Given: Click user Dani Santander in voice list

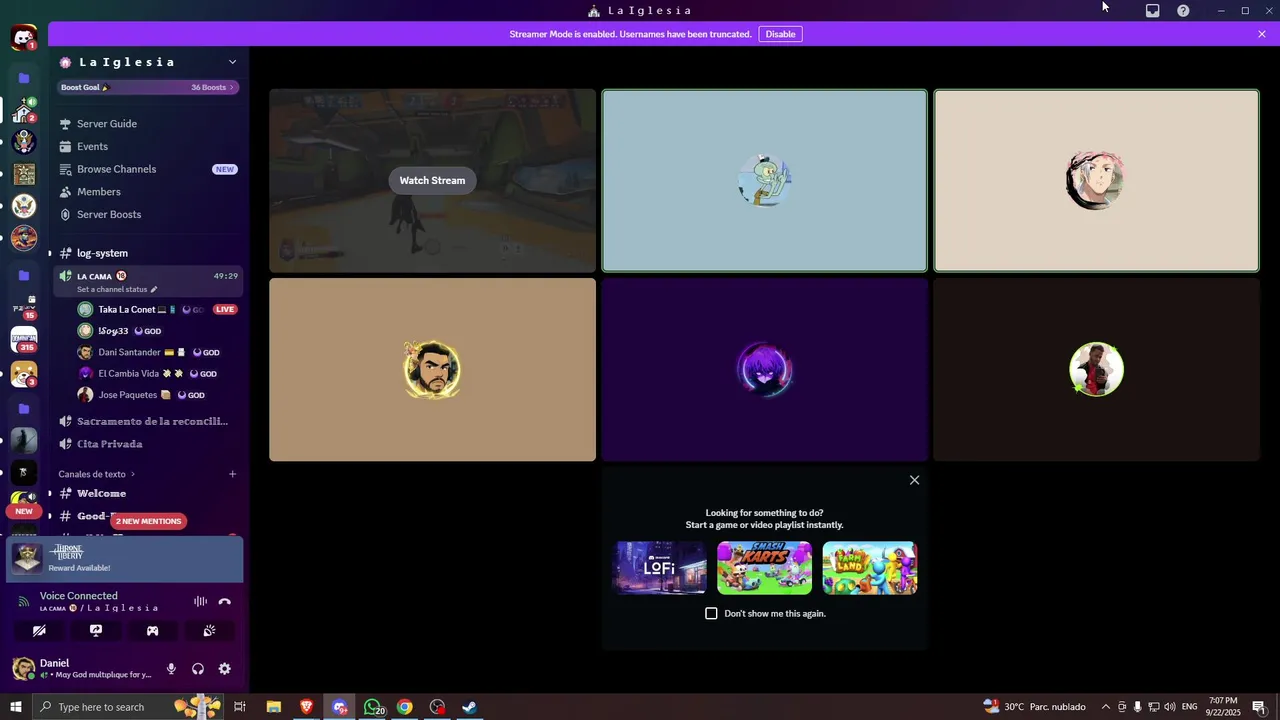Looking at the screenshot, I should coord(158,352).
